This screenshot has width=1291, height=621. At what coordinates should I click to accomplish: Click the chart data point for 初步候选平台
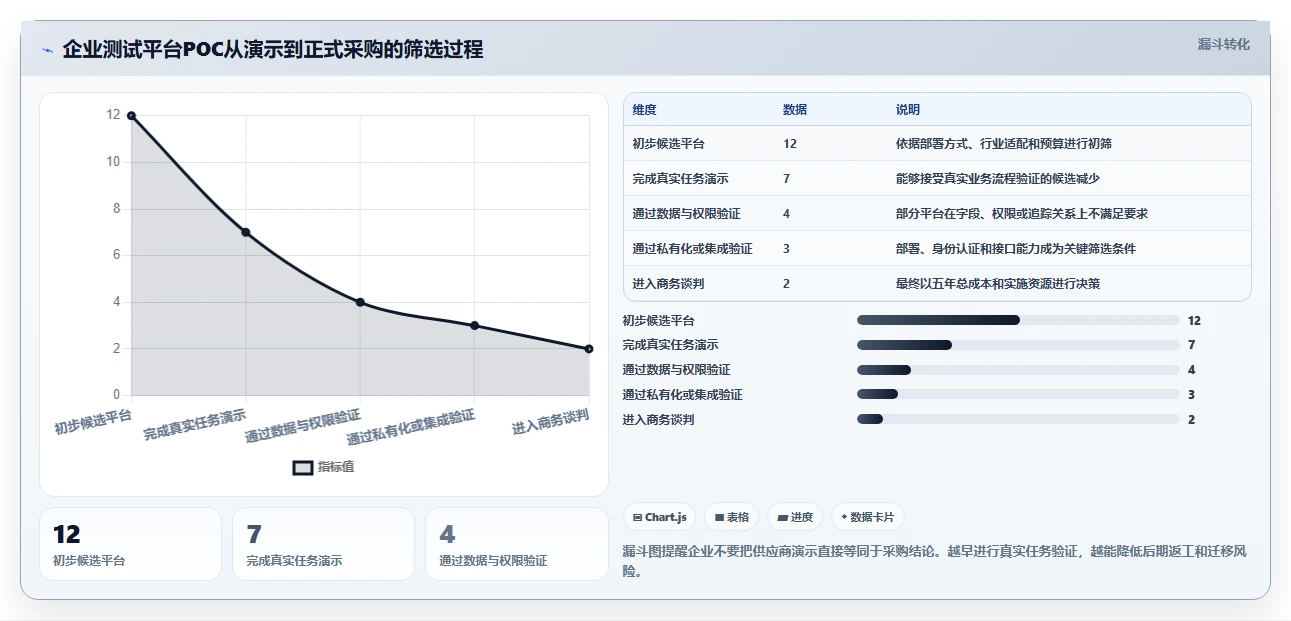pos(131,116)
